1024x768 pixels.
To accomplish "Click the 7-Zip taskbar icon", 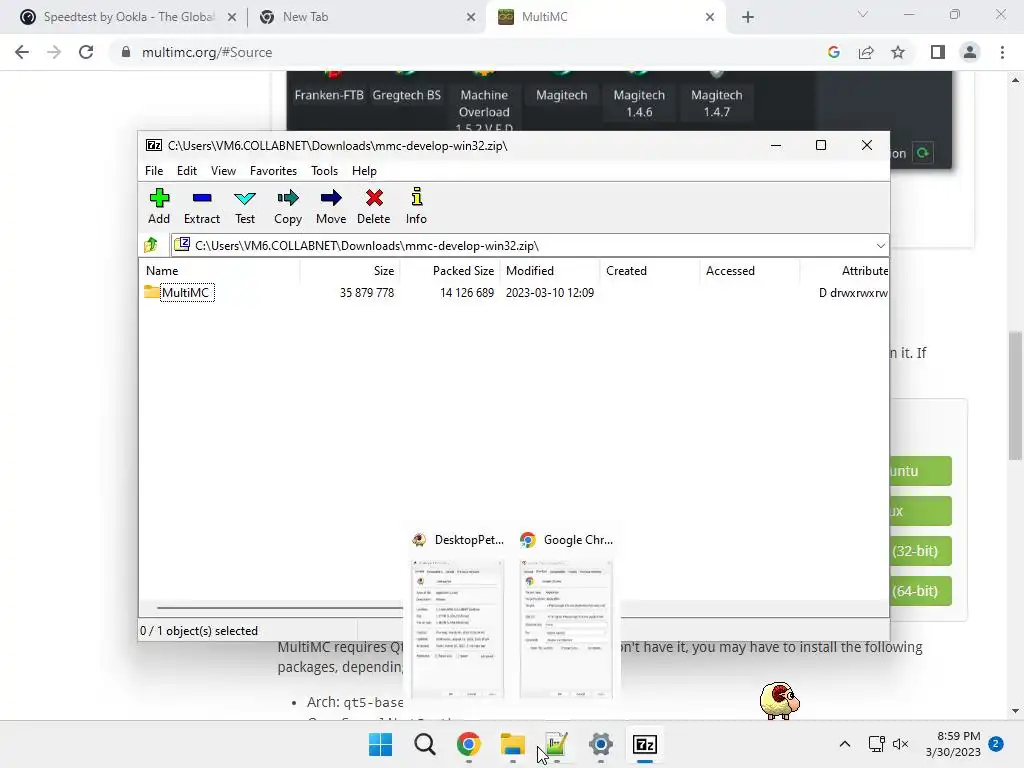I will (645, 744).
